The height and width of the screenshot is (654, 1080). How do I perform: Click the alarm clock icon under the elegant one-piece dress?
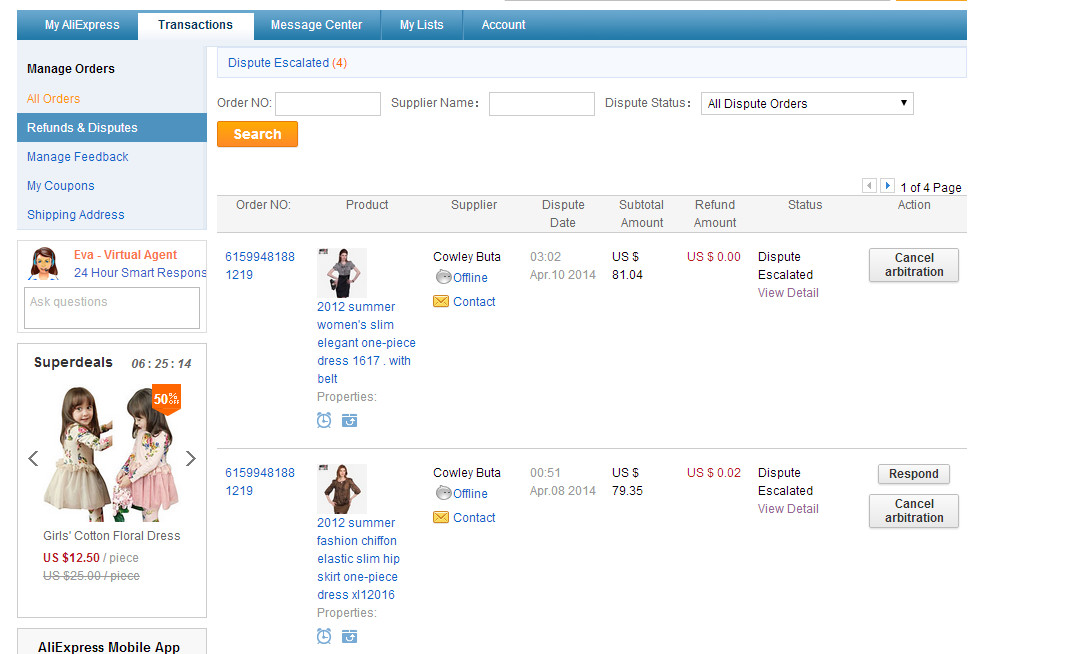[324, 420]
